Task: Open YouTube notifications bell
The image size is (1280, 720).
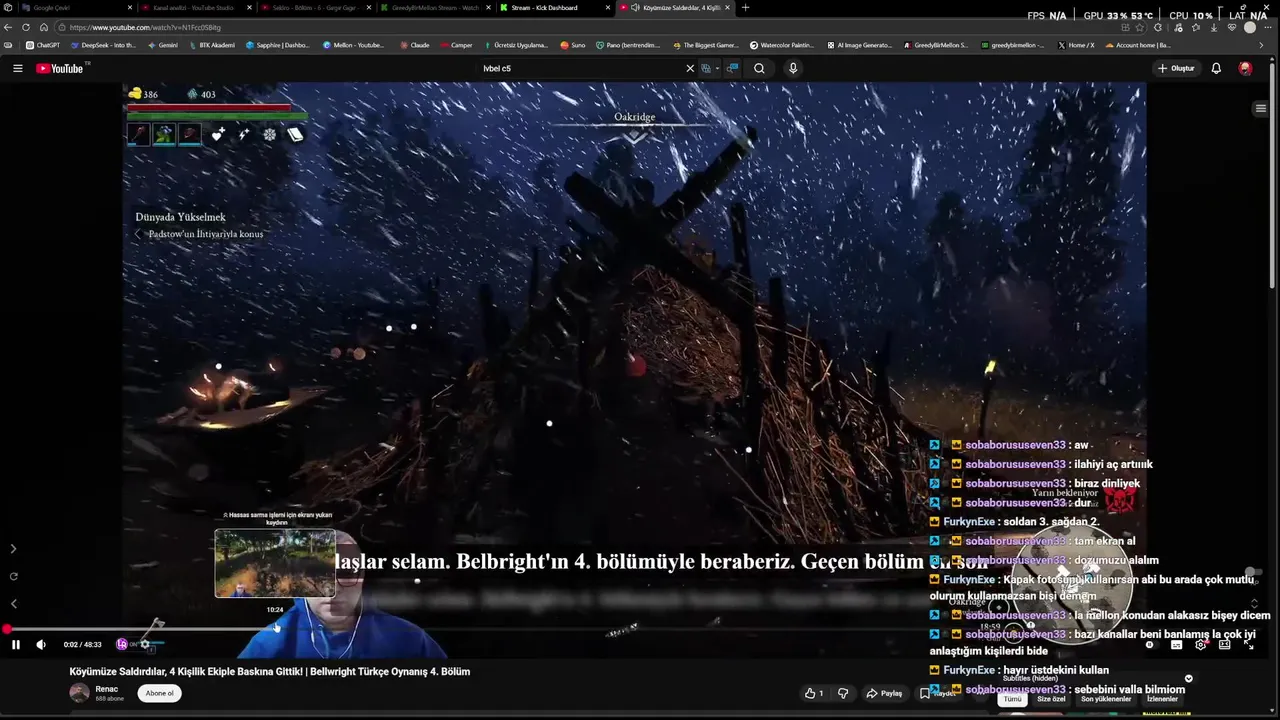Action: (x=1216, y=68)
